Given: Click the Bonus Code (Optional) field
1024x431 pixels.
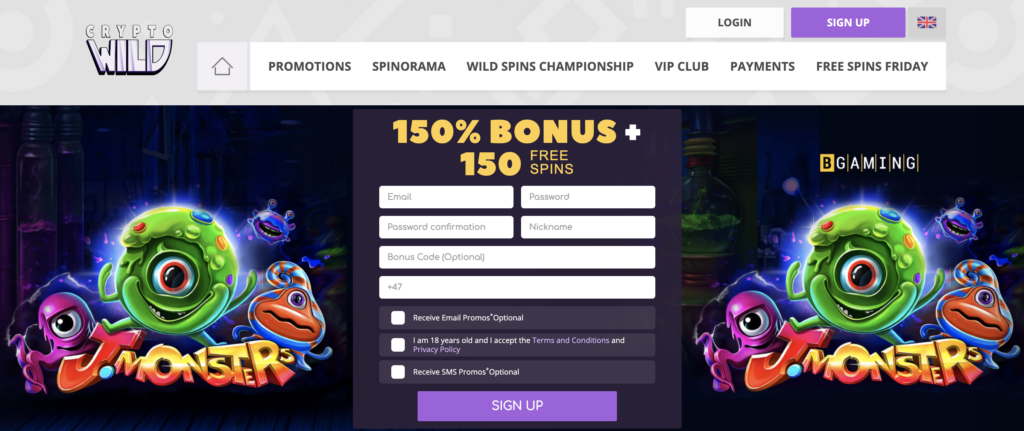Looking at the screenshot, I should 517,257.
